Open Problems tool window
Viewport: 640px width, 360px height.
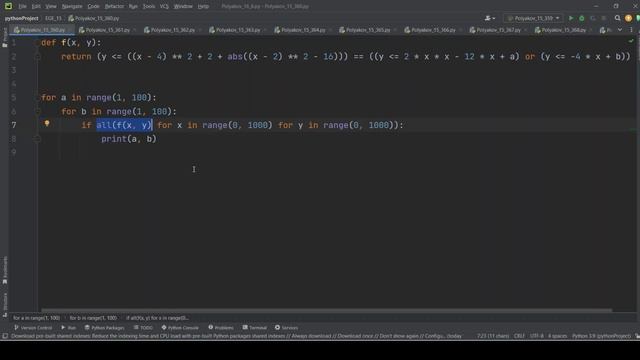tap(221, 328)
